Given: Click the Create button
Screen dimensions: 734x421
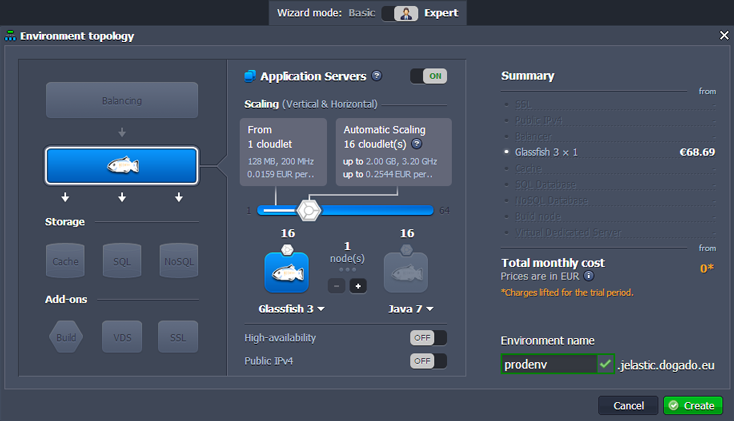Looking at the screenshot, I should [x=692, y=405].
